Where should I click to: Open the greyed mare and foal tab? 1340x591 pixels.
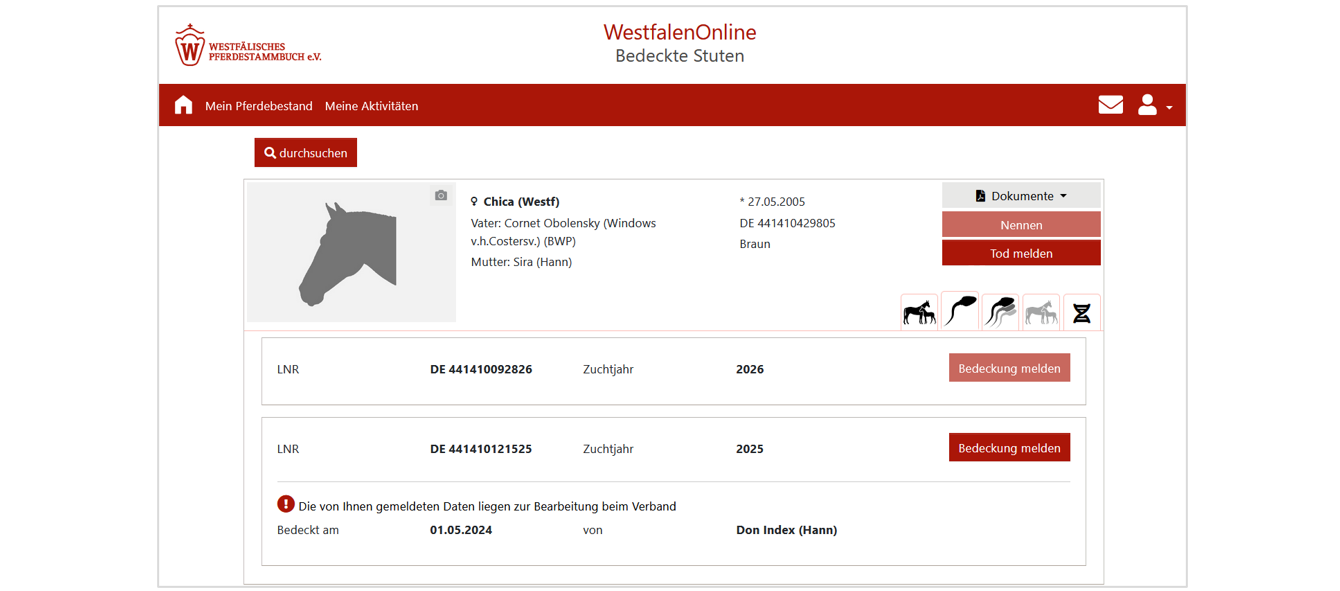(x=1041, y=313)
